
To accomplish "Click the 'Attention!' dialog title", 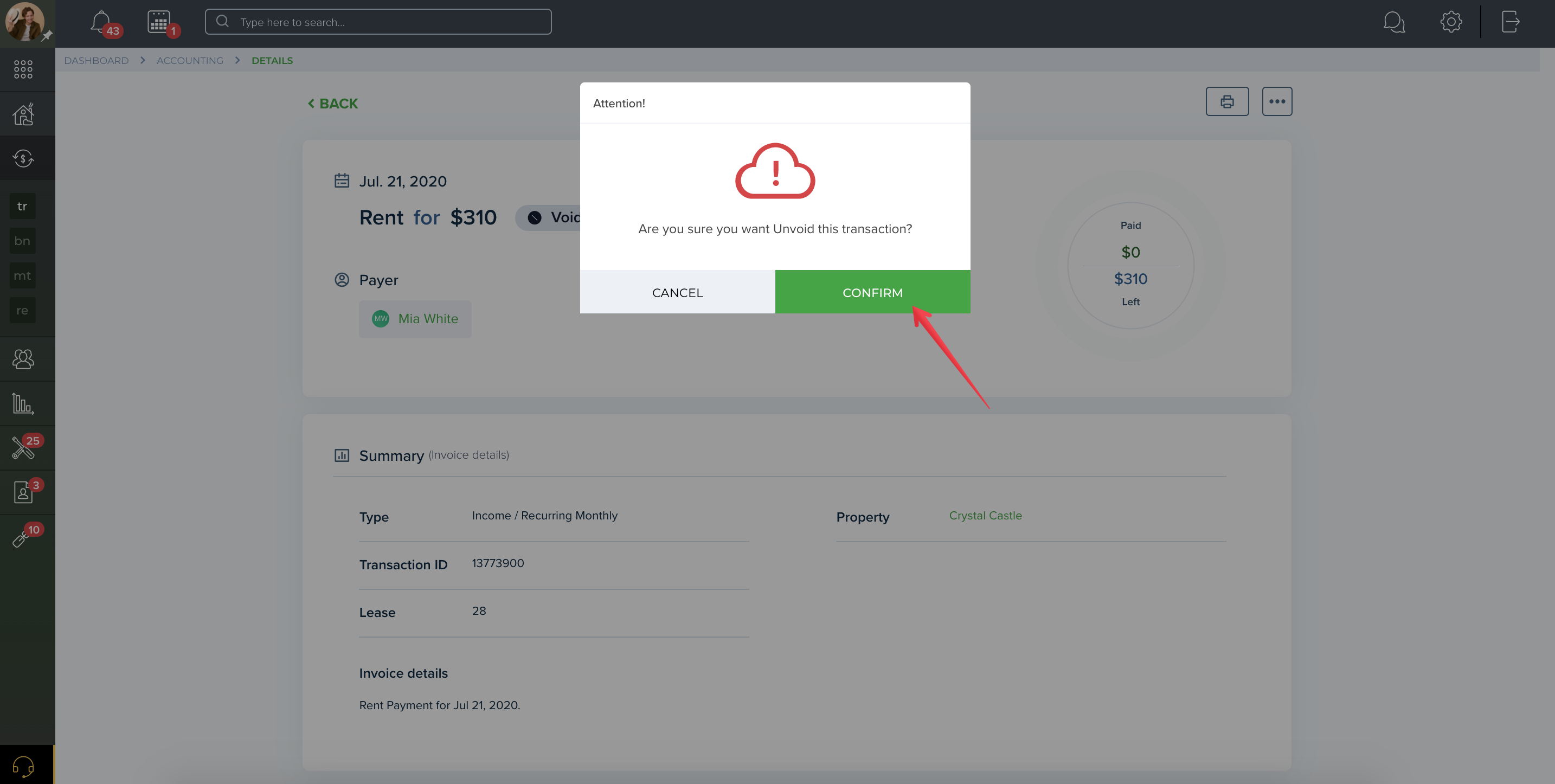I will [619, 103].
